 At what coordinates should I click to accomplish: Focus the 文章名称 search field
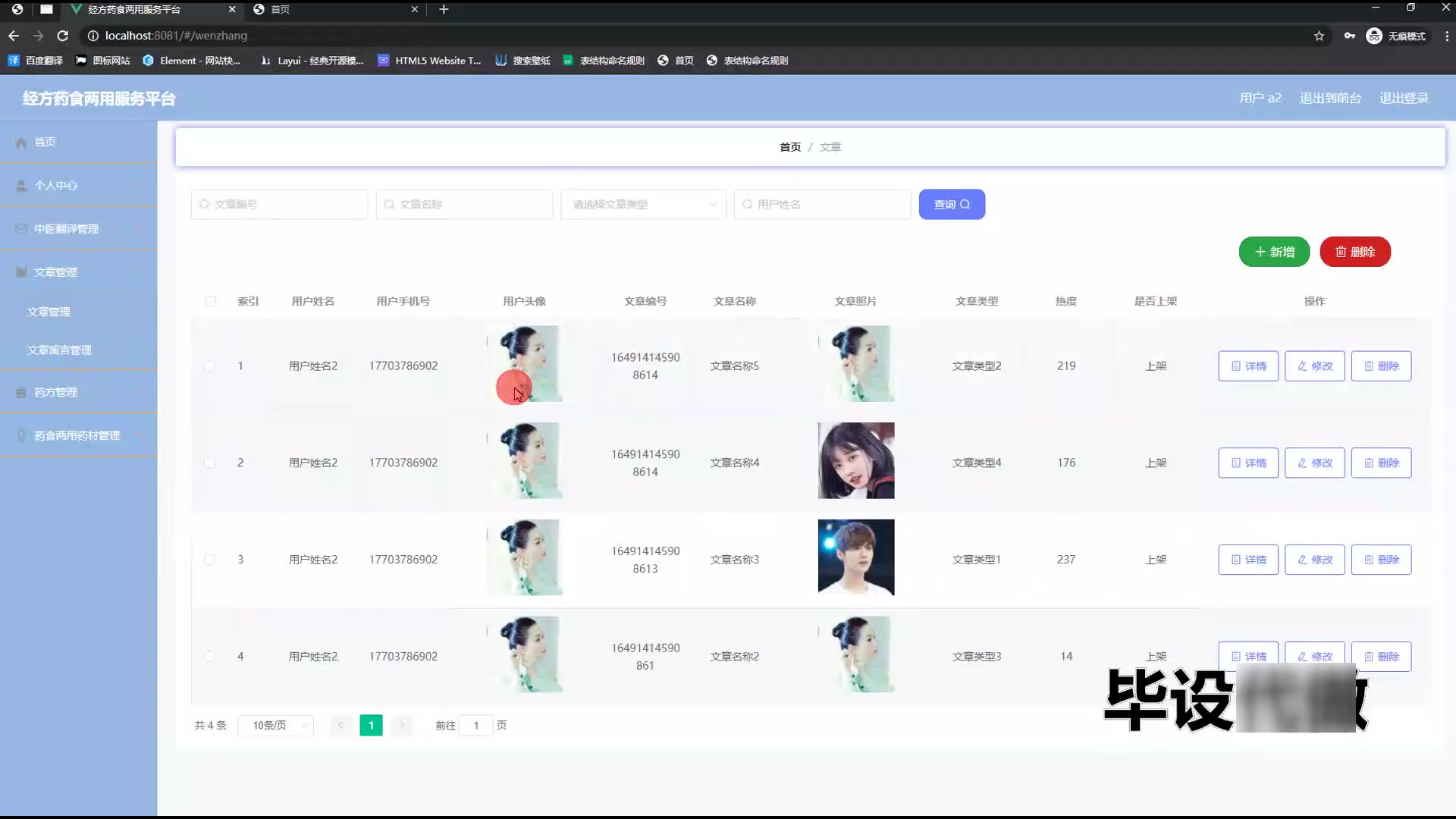click(x=464, y=204)
